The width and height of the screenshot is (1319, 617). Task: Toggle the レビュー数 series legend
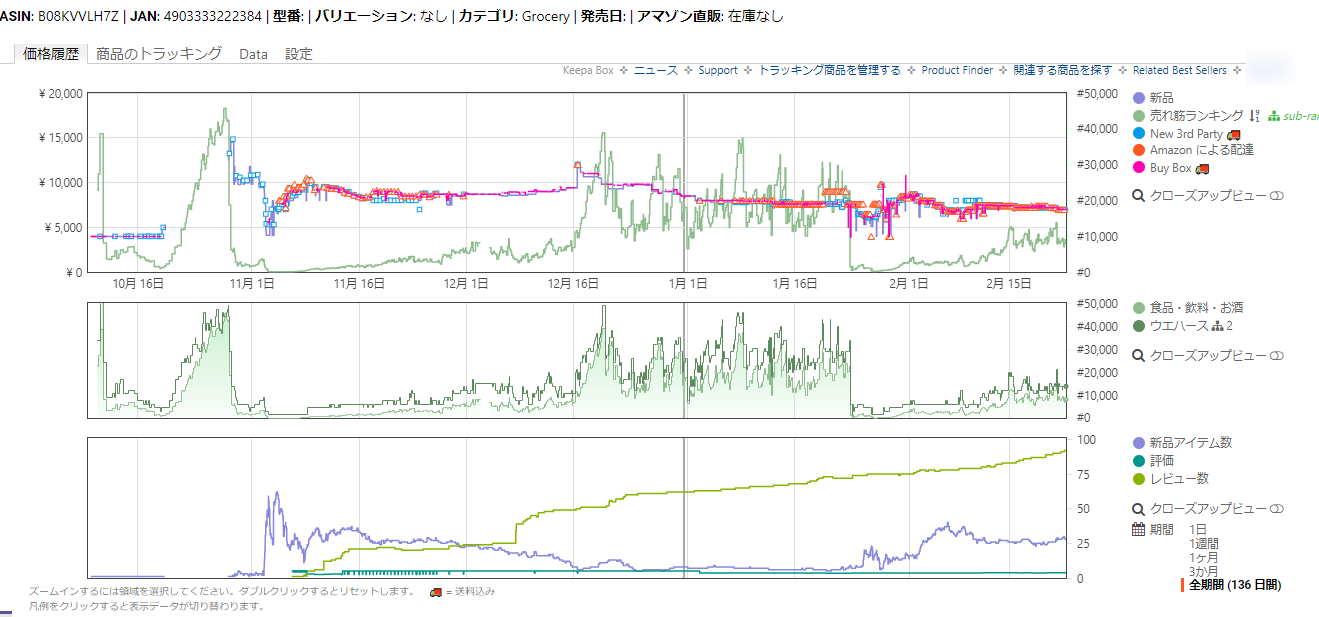pyautogui.click(x=1139, y=479)
